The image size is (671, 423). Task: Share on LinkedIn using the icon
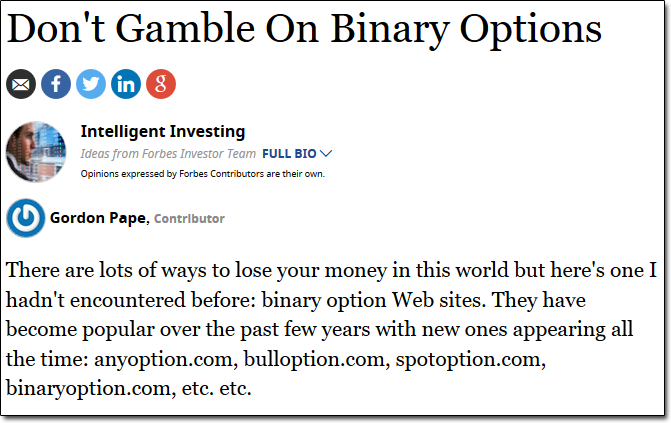(x=126, y=84)
